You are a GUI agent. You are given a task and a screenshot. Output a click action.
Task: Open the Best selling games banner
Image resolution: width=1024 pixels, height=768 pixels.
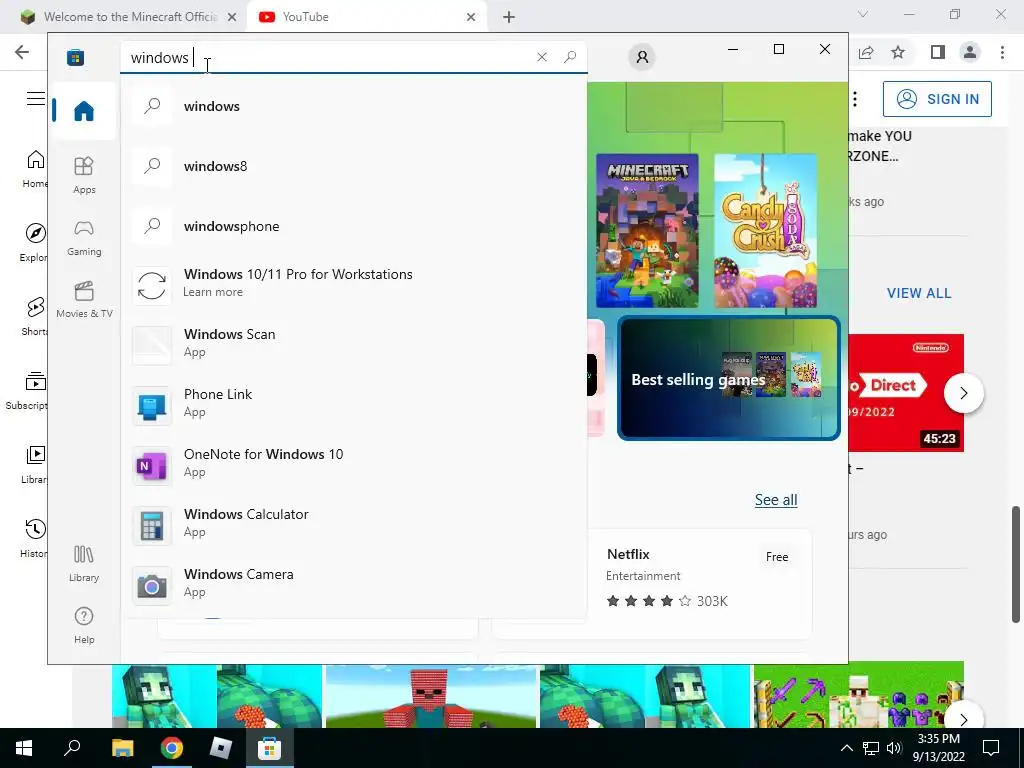click(x=728, y=378)
